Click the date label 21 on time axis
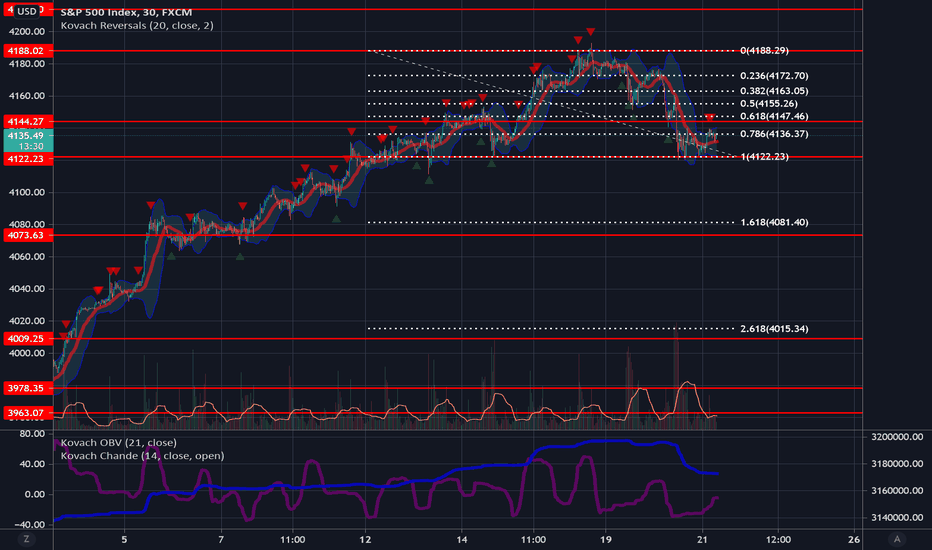The width and height of the screenshot is (932, 550). click(x=703, y=539)
